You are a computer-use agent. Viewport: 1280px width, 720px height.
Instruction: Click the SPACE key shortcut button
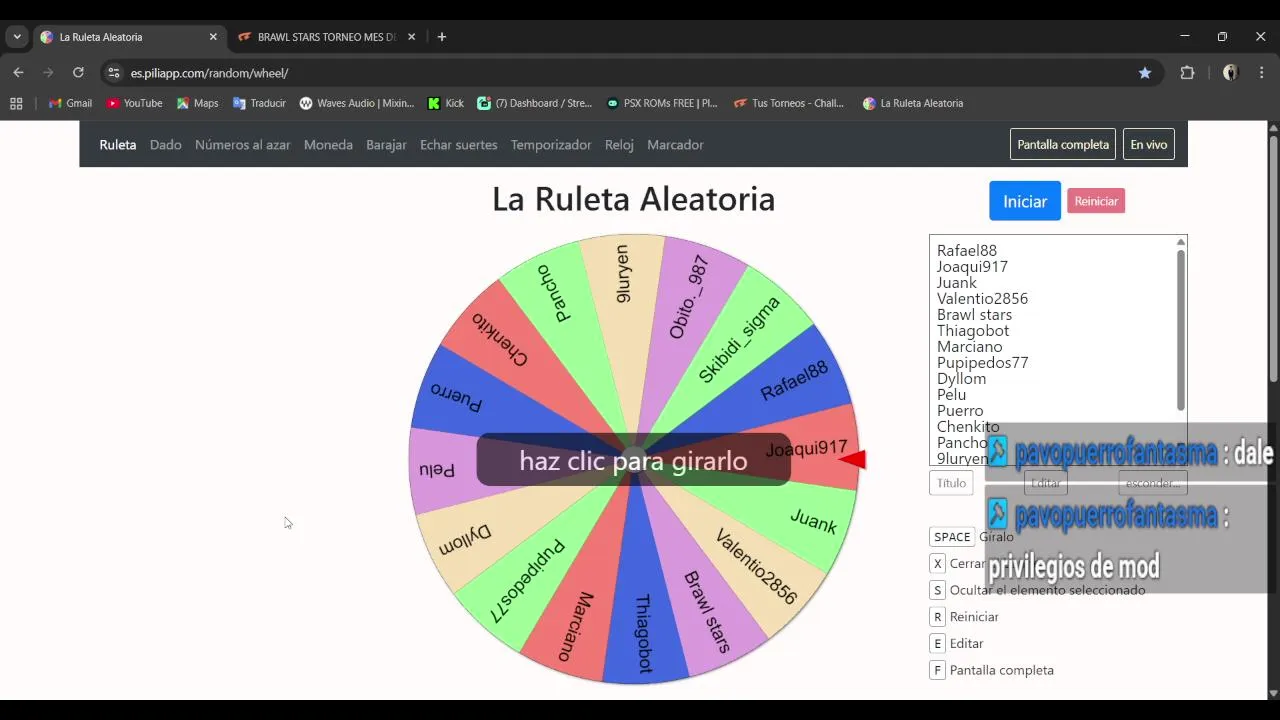point(953,537)
